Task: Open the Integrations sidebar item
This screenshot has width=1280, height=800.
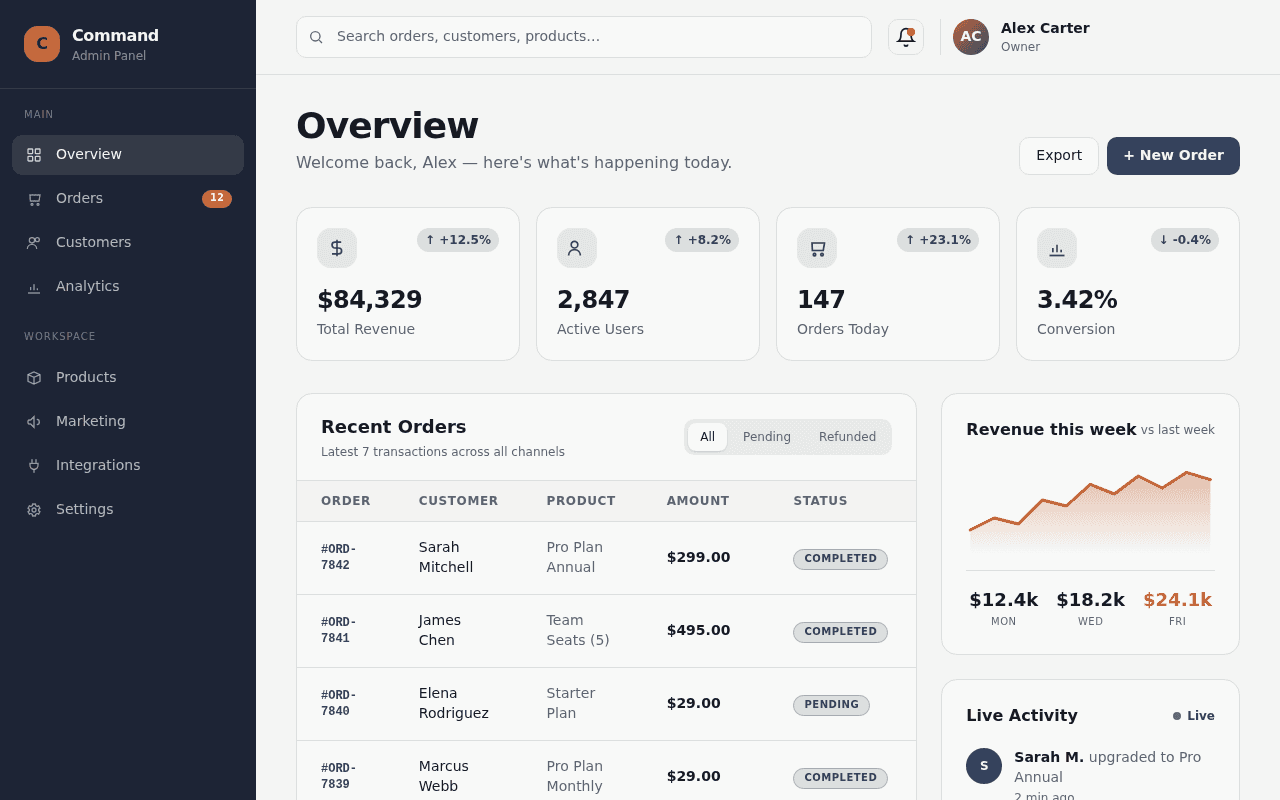Action: 128,466
